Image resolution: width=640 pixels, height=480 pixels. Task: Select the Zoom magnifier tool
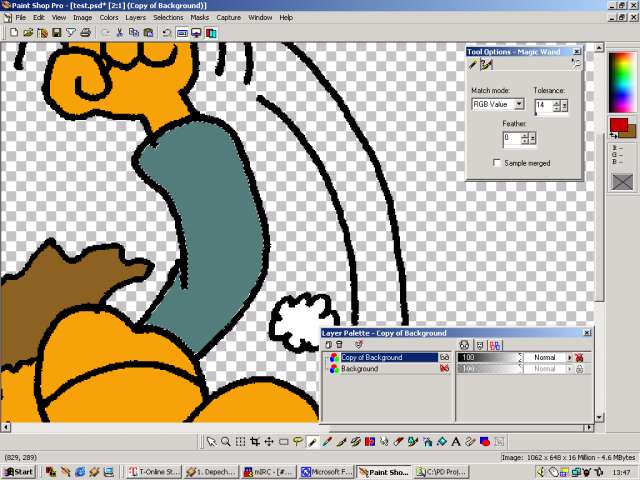(226, 442)
